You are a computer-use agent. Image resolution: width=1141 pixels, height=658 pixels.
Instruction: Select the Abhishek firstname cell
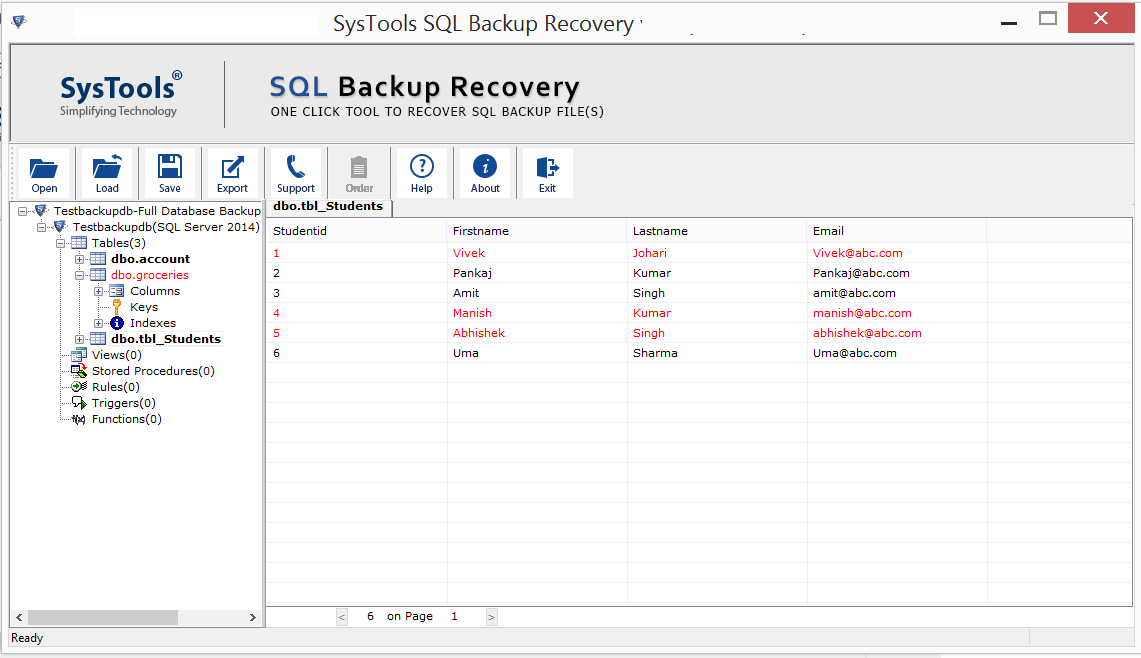[x=536, y=333]
